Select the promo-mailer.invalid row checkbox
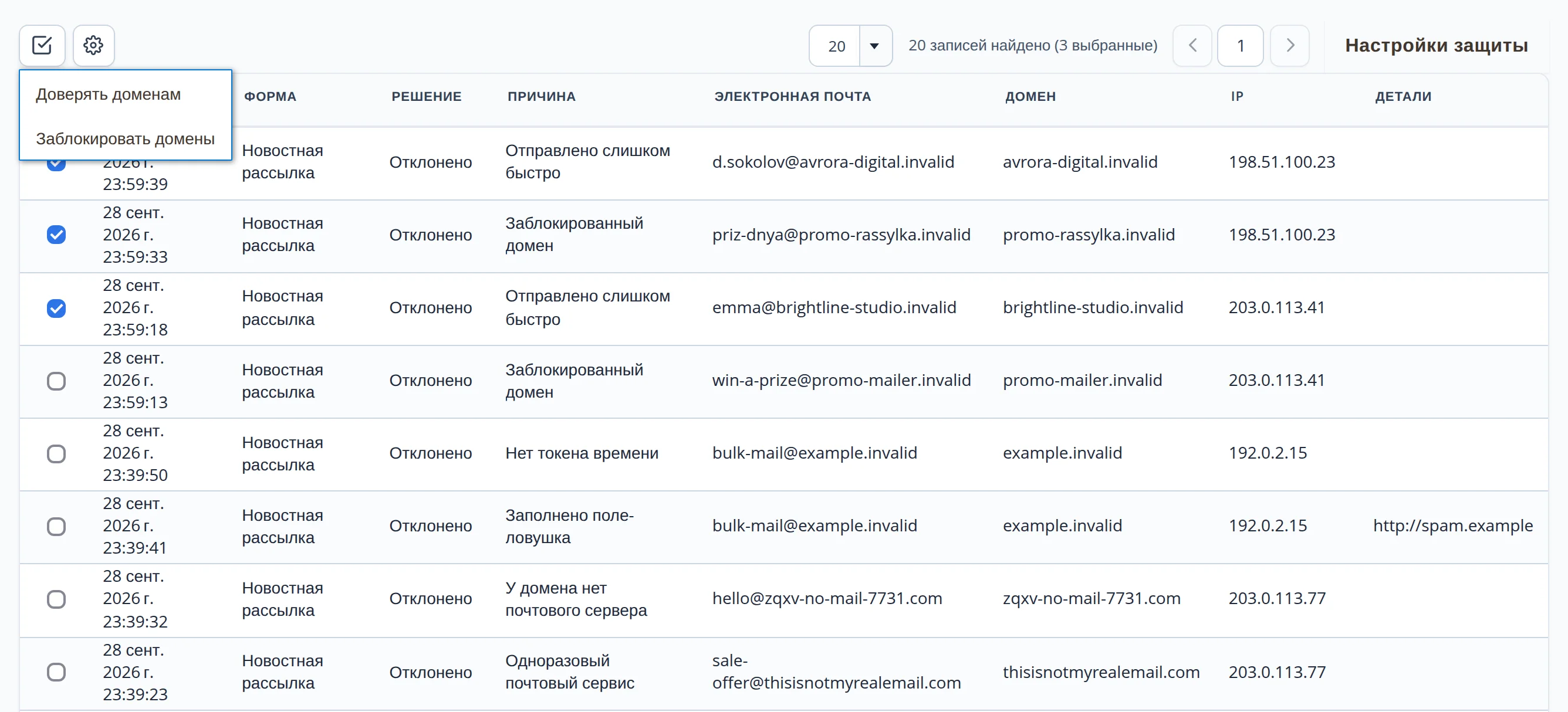This screenshot has width=1568, height=712. coord(56,381)
